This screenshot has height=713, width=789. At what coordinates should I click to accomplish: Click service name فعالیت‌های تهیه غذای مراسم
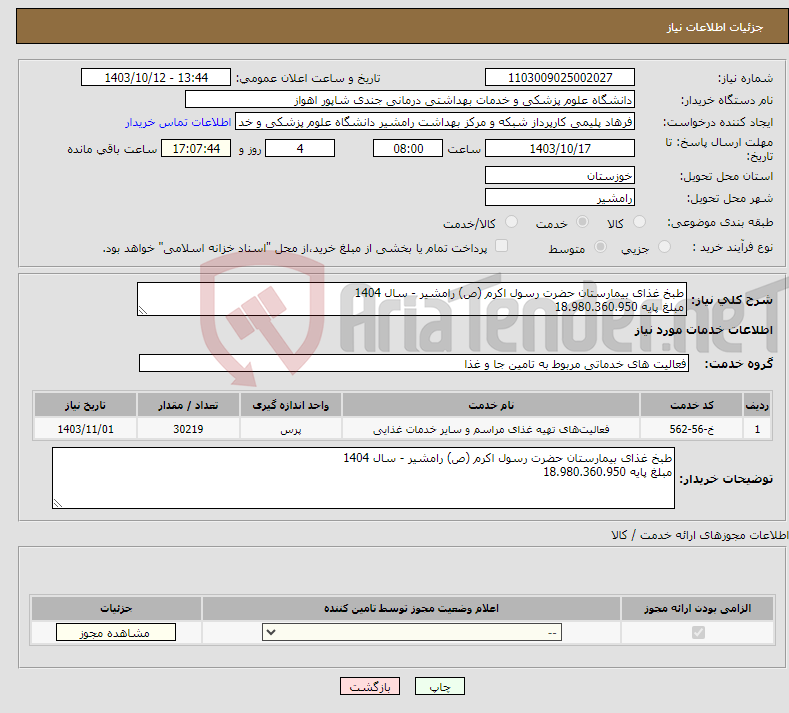click(491, 429)
